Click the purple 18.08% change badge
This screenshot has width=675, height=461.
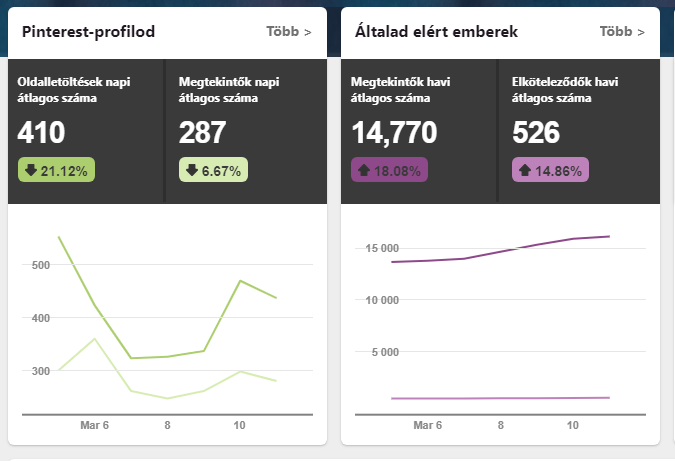click(390, 170)
